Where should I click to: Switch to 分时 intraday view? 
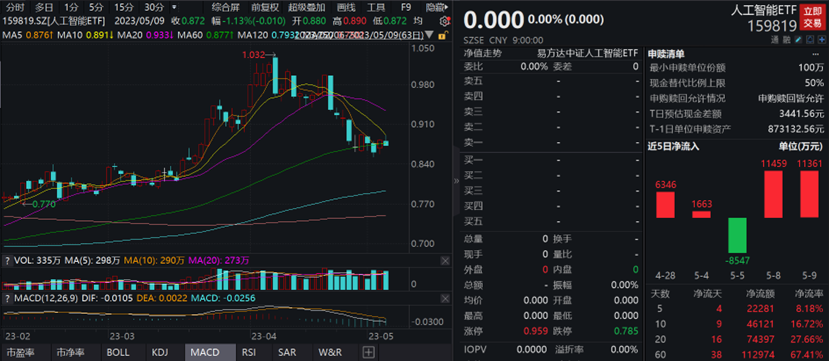16,7
